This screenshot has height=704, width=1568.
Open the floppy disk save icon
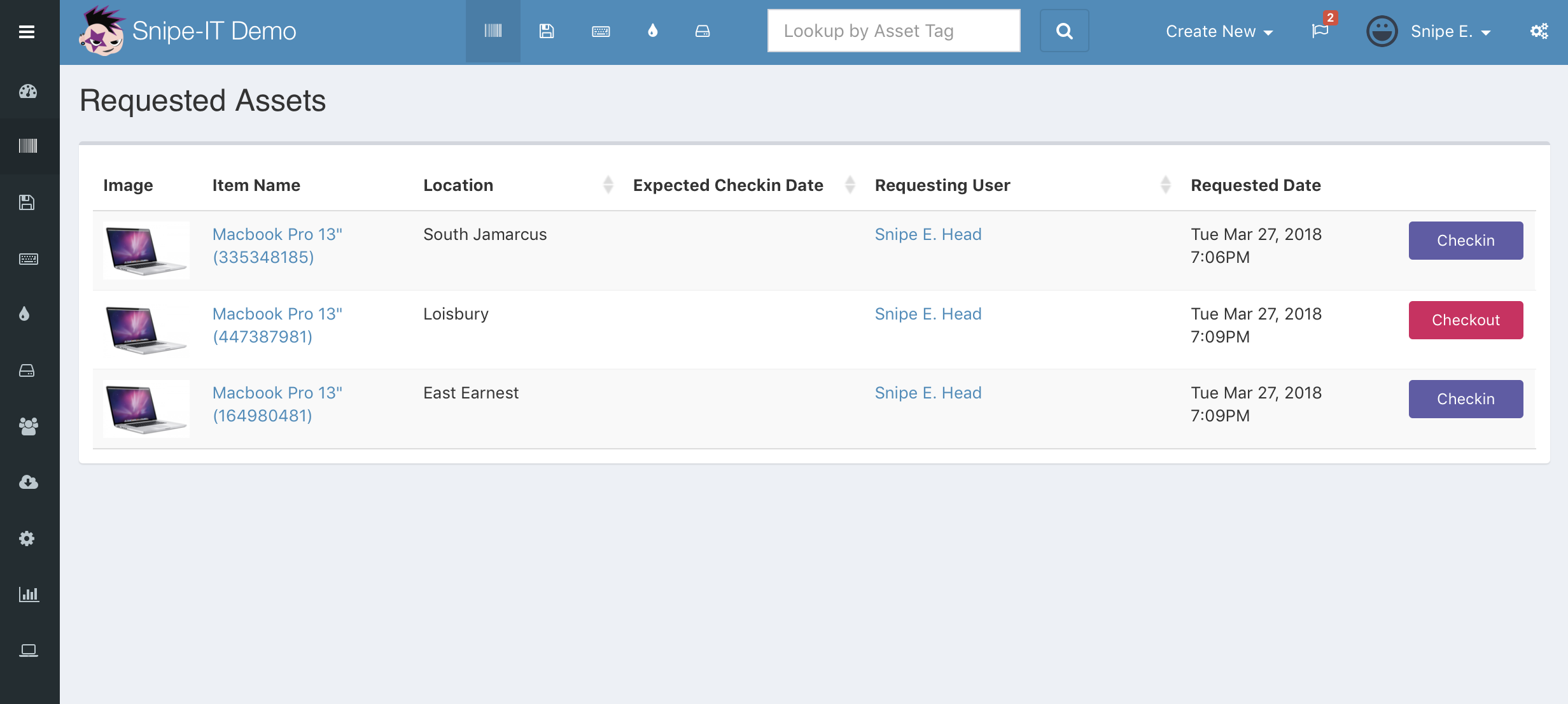[548, 31]
